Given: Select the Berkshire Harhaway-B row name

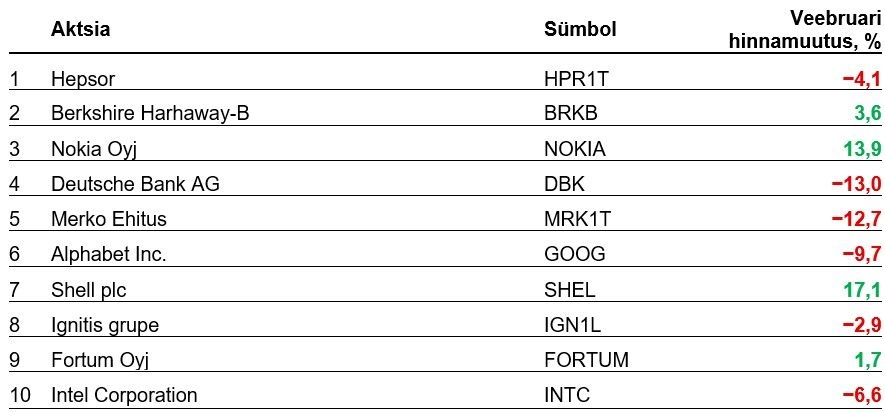Looking at the screenshot, I should click(x=149, y=114).
